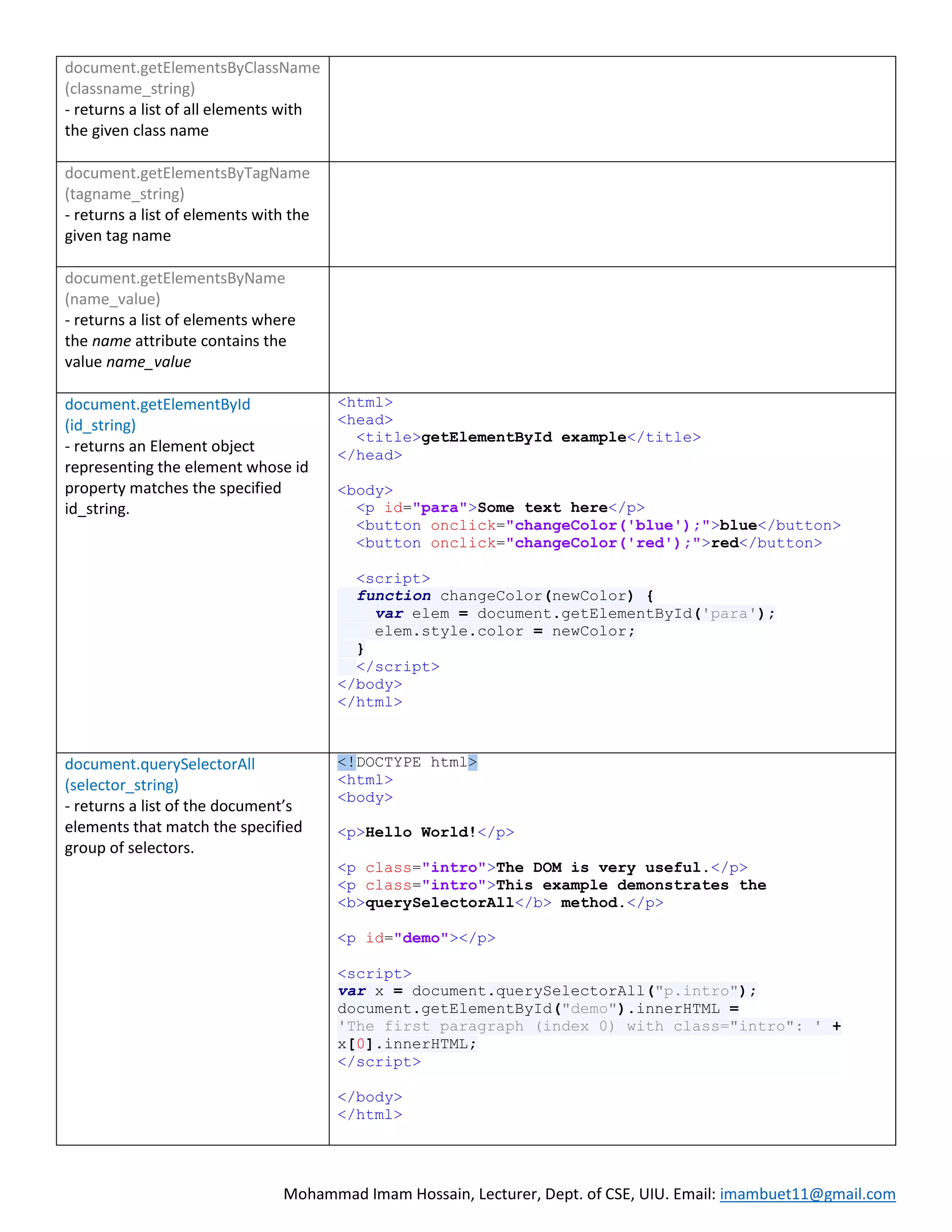Click the document.querySelectorAll heading link
Viewport: 952px width, 1232px height.
(x=159, y=764)
